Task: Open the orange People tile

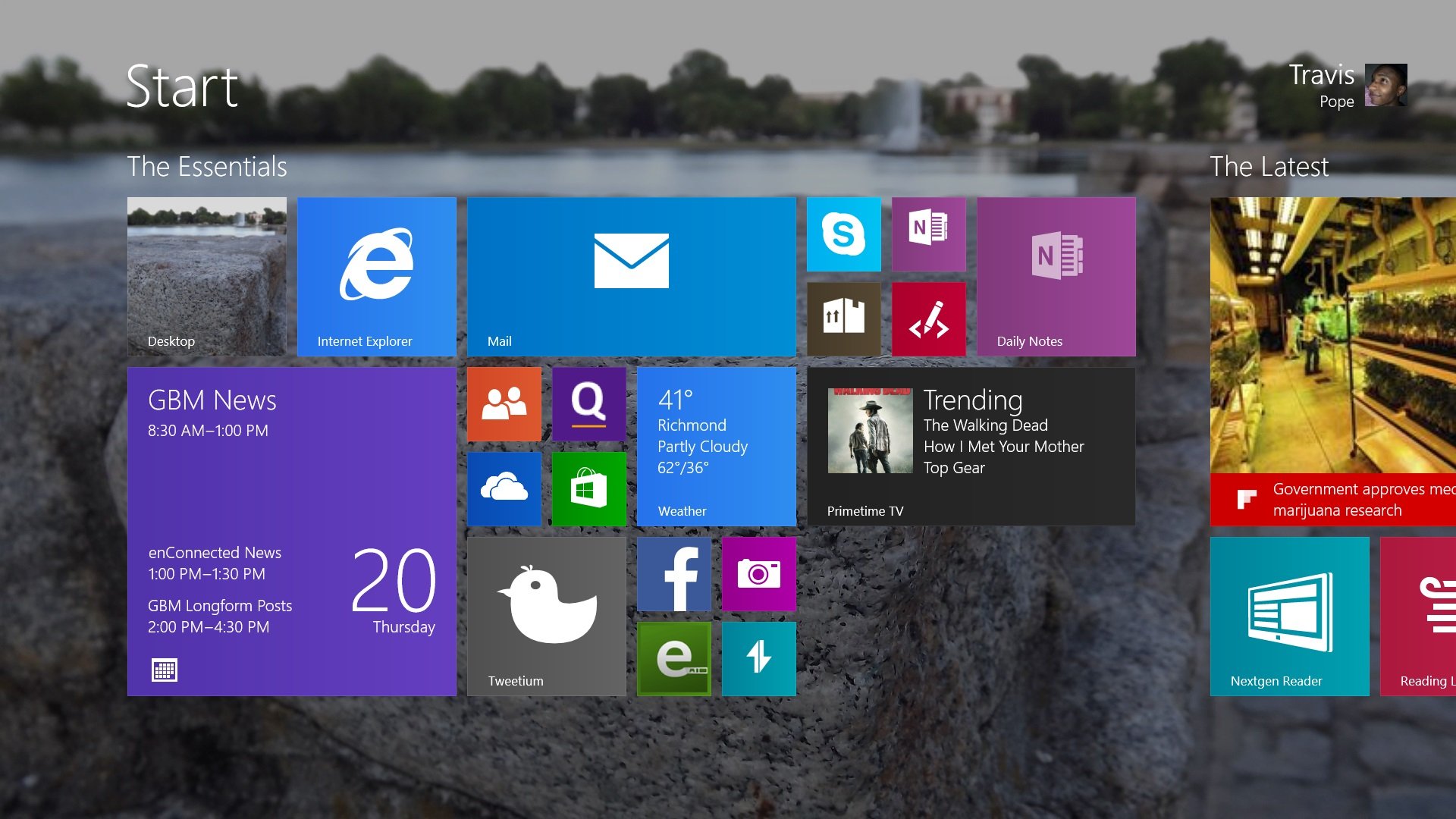Action: coord(504,404)
